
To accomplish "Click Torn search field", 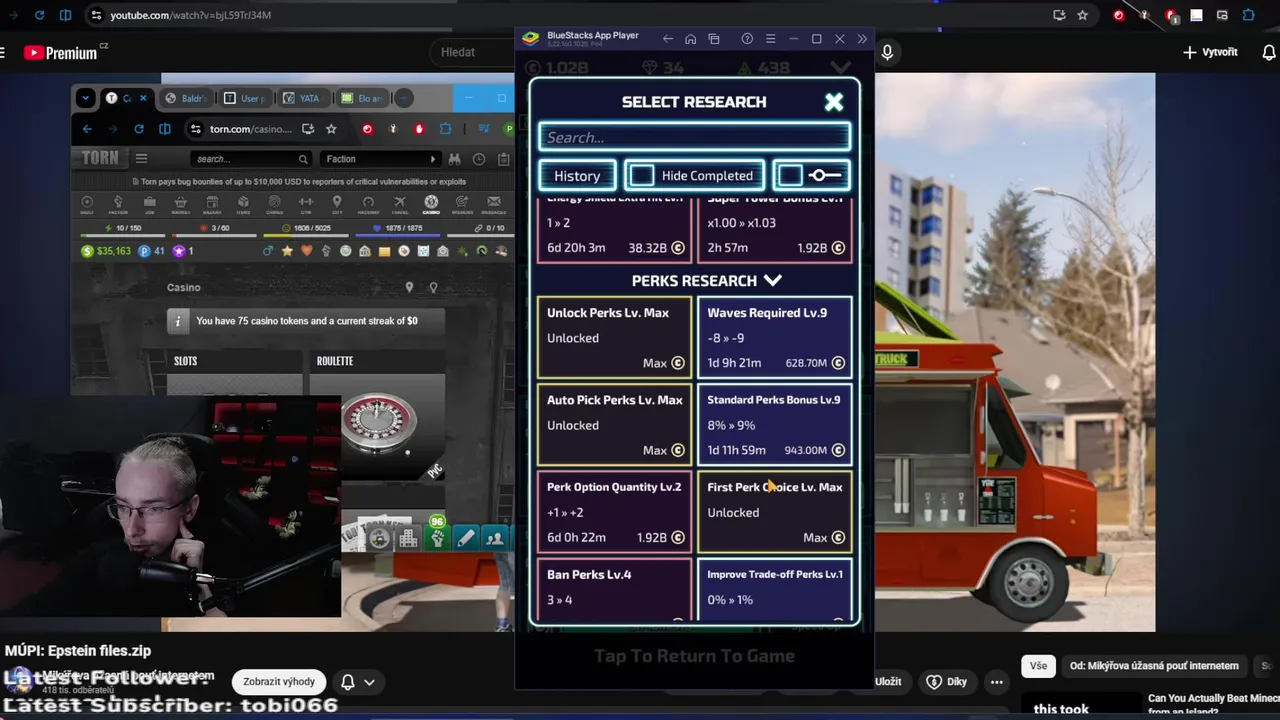I will (x=250, y=159).
